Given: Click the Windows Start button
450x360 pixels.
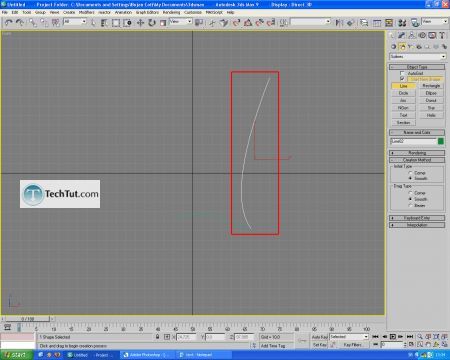Looking at the screenshot, I should pyautogui.click(x=17, y=355).
